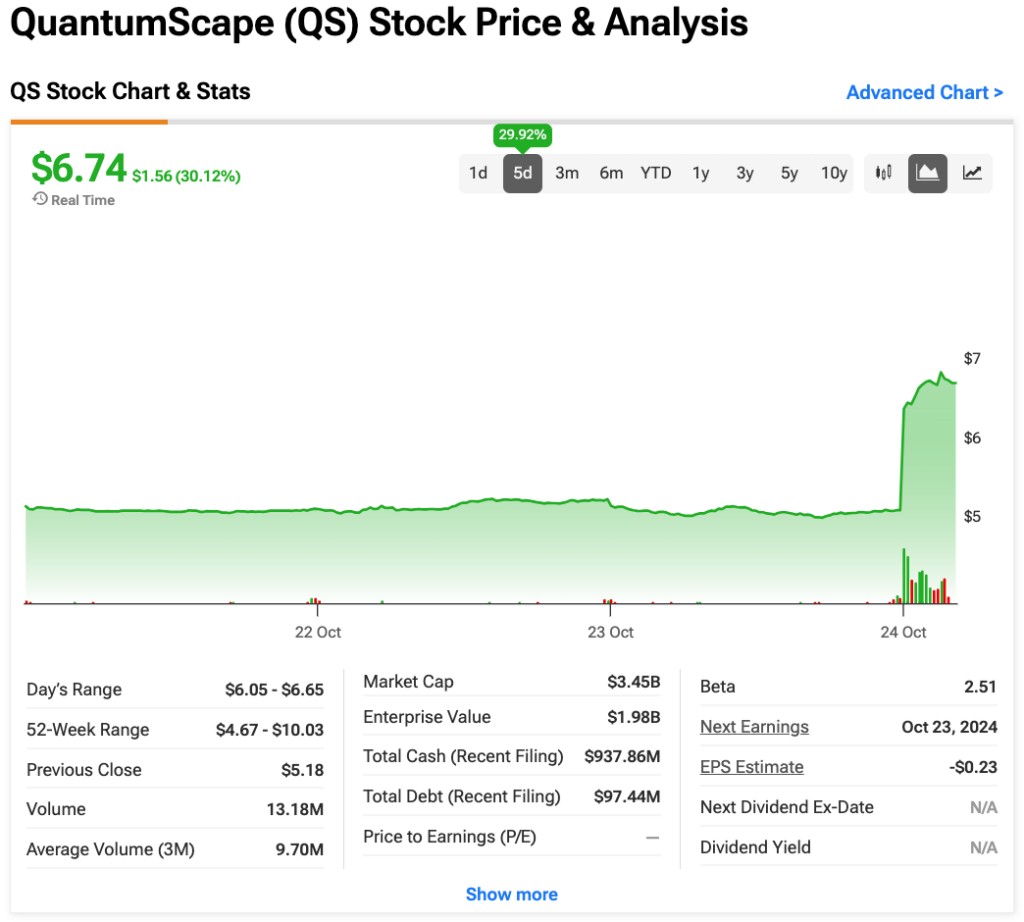The image size is (1024, 922).
Task: Switch to the 5y range
Action: (788, 173)
